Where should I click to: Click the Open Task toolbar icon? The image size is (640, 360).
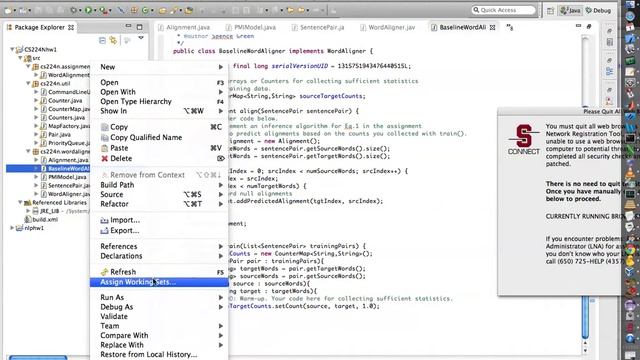[189, 10]
